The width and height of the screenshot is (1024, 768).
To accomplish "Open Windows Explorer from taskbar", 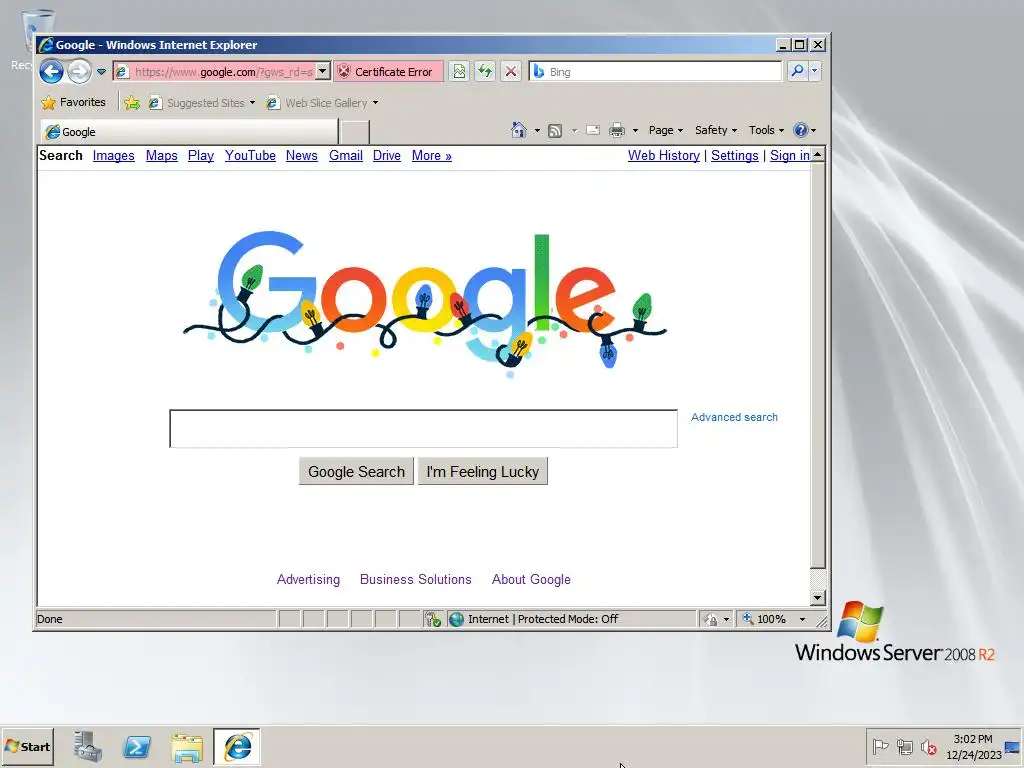I will coord(187,747).
